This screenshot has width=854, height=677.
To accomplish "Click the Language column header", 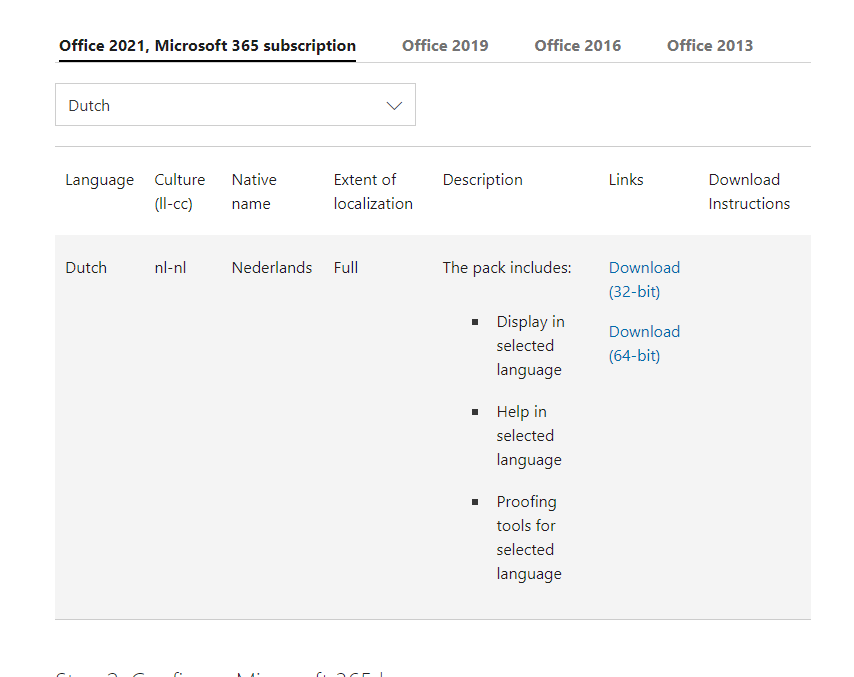I will 99,180.
